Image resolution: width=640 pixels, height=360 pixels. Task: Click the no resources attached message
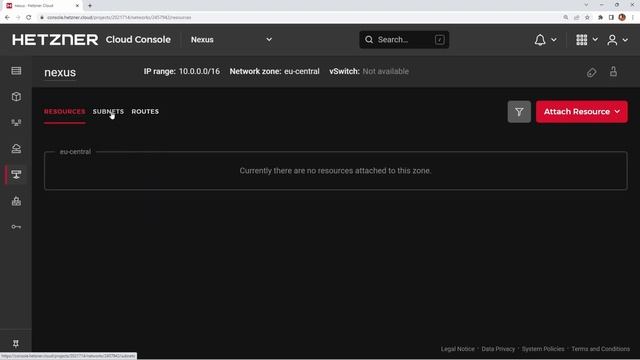pyautogui.click(x=335, y=171)
